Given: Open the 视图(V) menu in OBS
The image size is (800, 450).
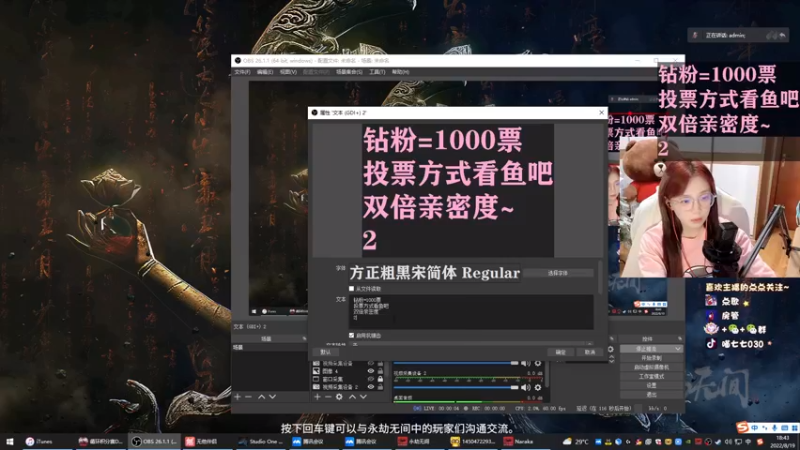Looking at the screenshot, I should click(288, 72).
